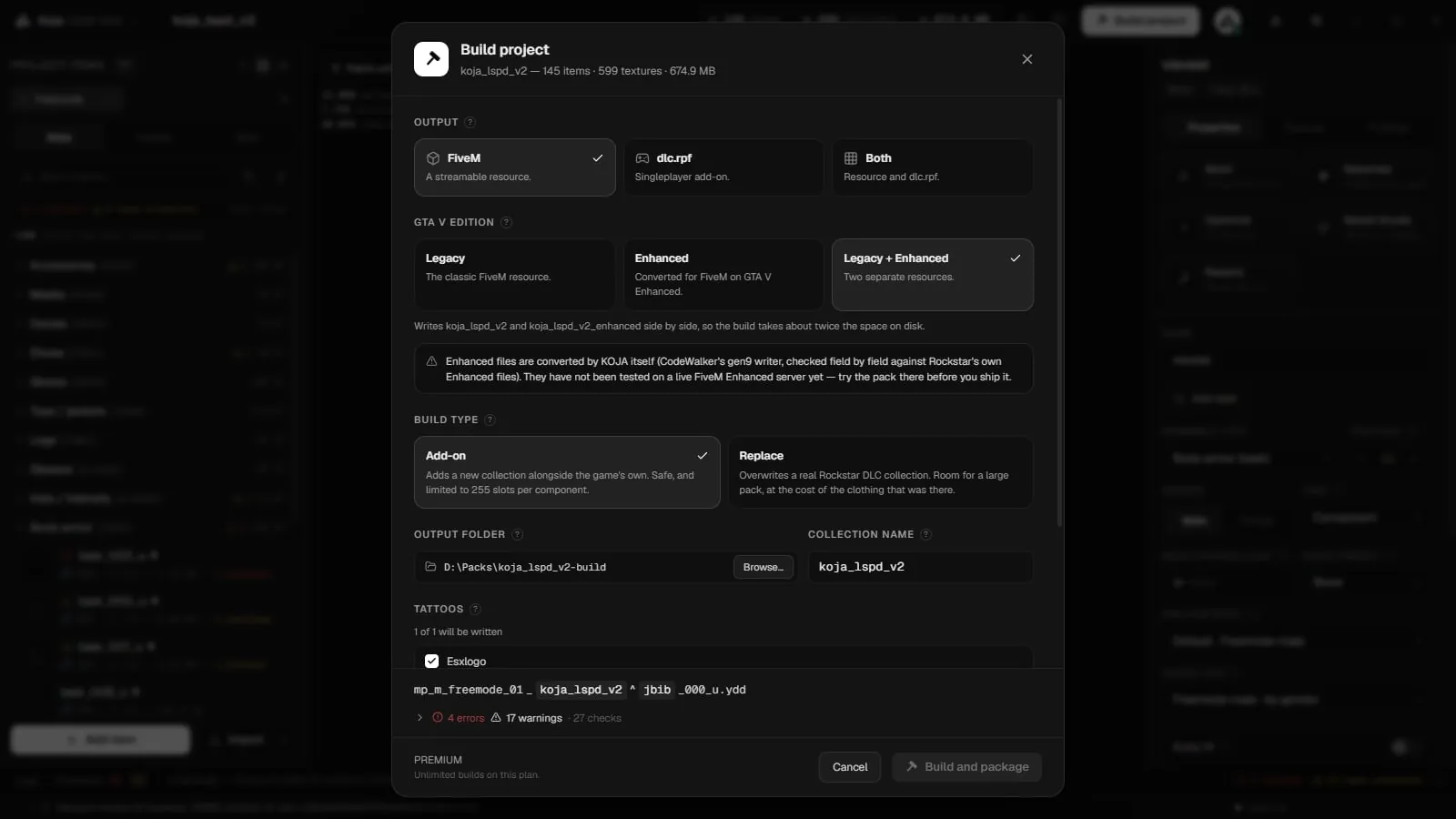Choose the Legacy + Enhanced edition
This screenshot has height=819, width=1456.
tap(933, 275)
